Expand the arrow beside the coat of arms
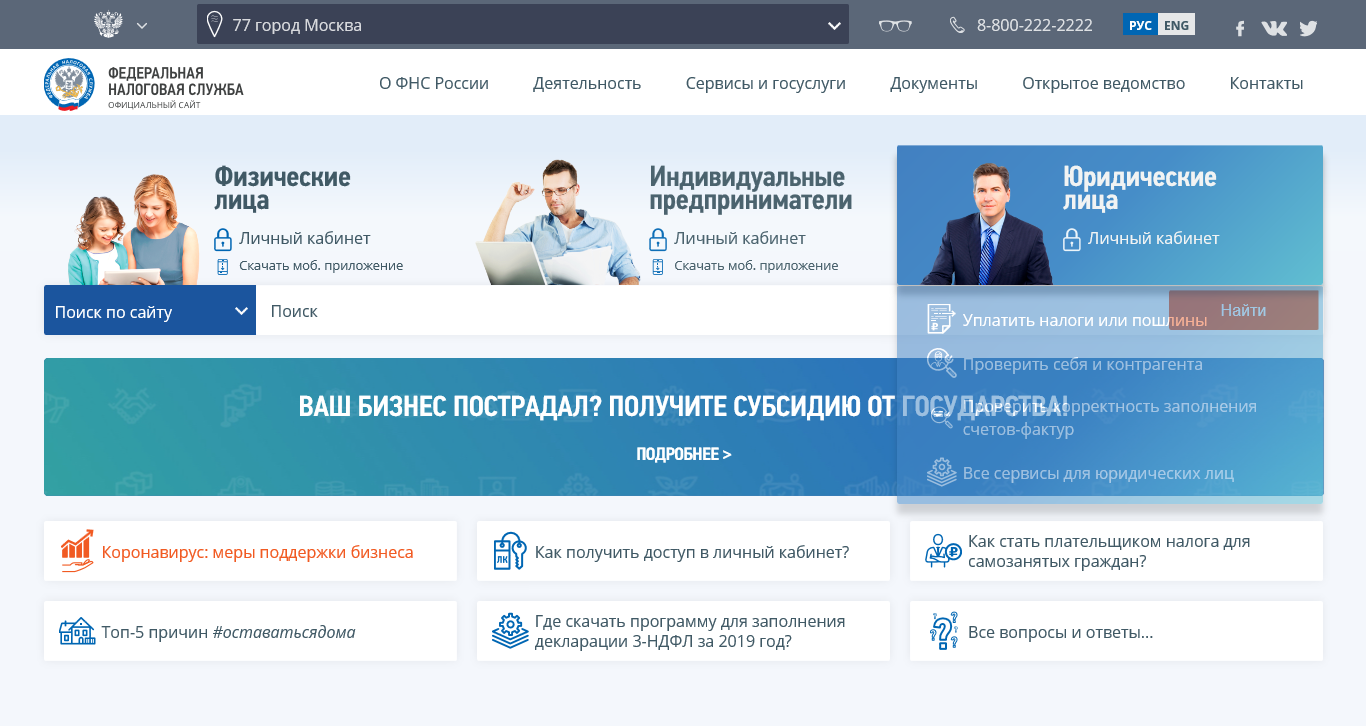 pos(142,25)
